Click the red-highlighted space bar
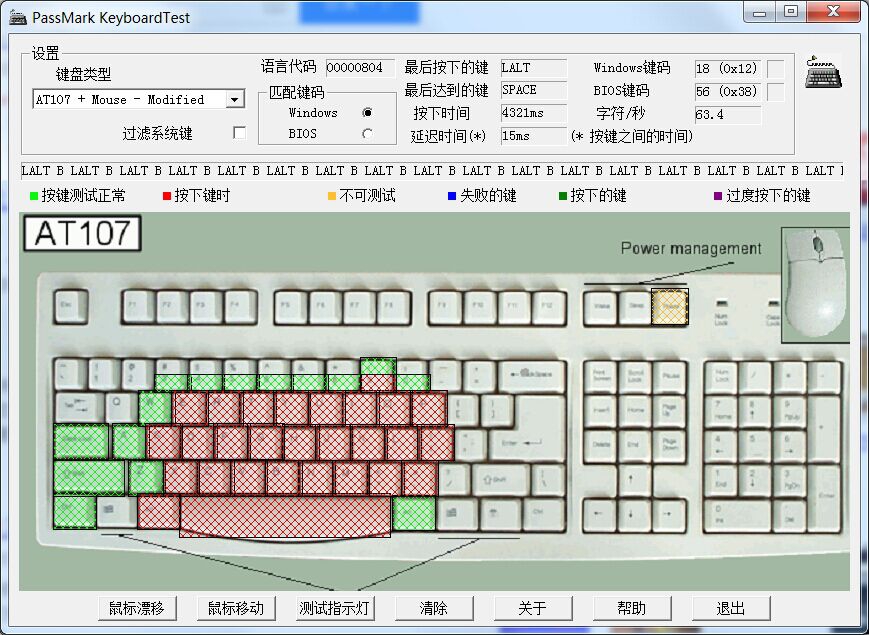The height and width of the screenshot is (635, 869). 285,516
